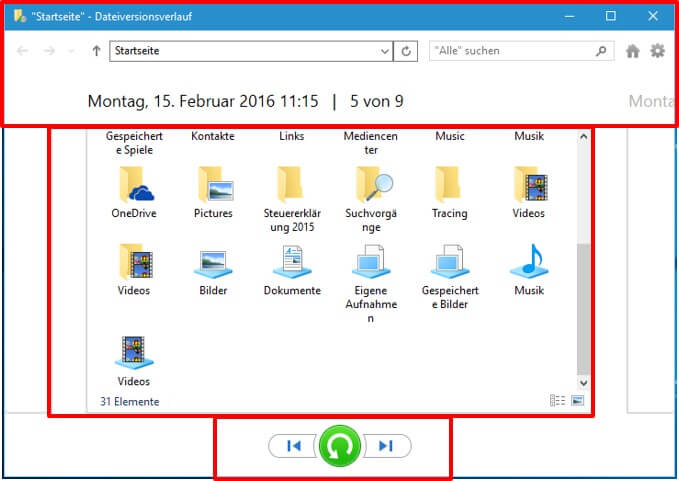Select the Gespeicherte Bilder library
The width and height of the screenshot is (679, 481).
pyautogui.click(x=450, y=277)
